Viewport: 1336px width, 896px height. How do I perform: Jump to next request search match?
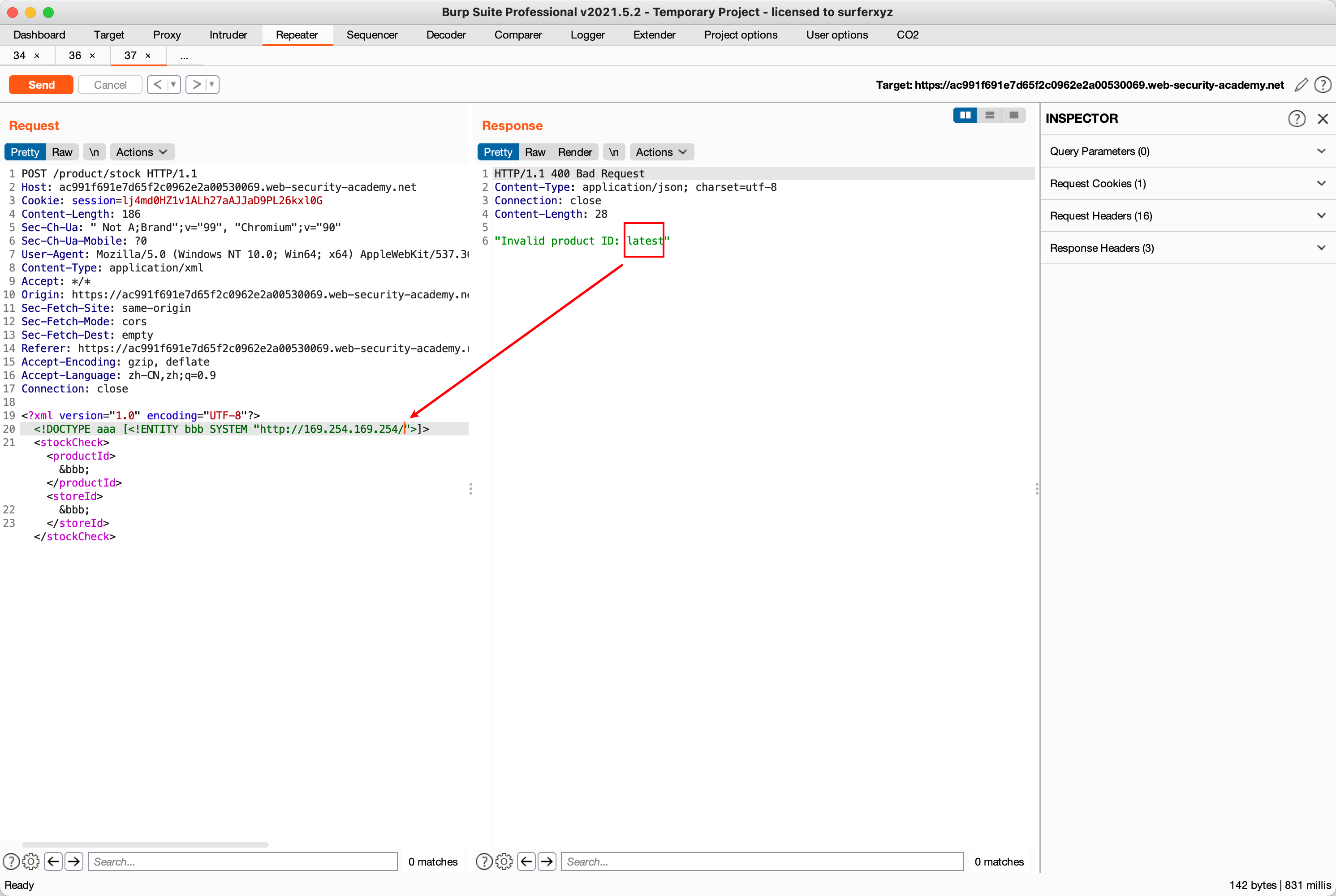click(x=74, y=861)
